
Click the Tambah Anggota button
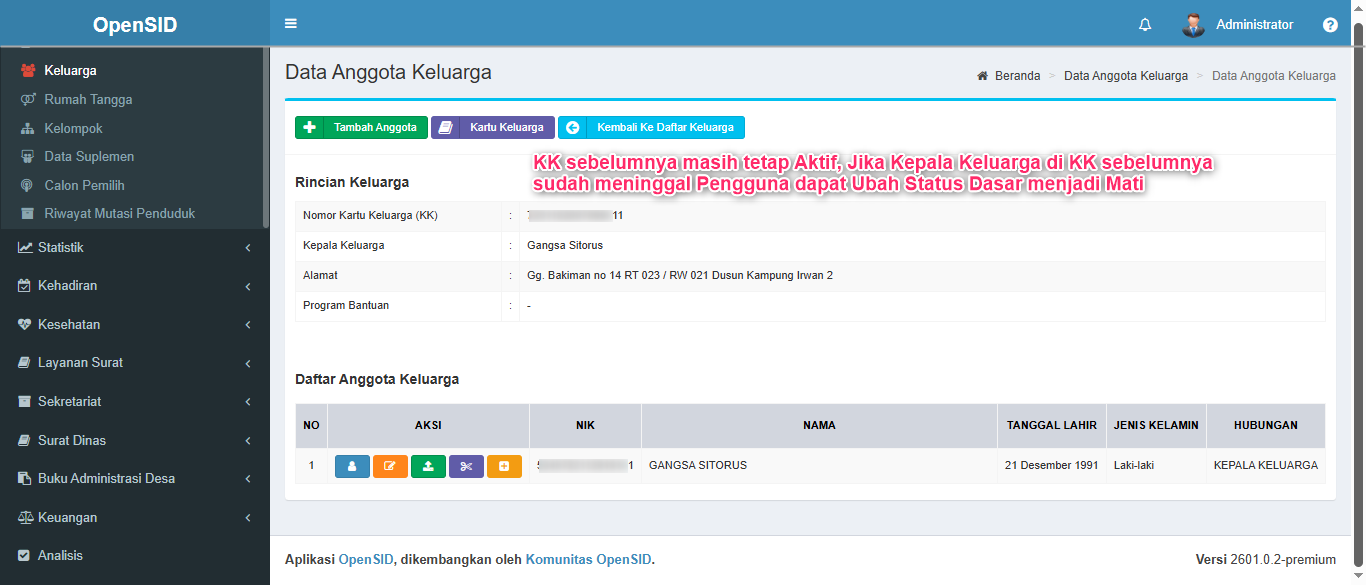[361, 128]
